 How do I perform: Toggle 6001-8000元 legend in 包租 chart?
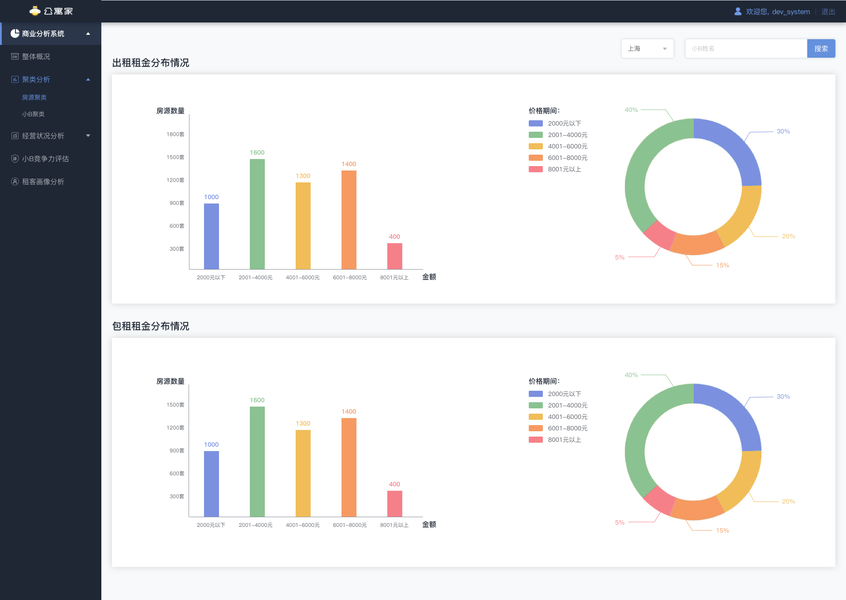point(558,428)
